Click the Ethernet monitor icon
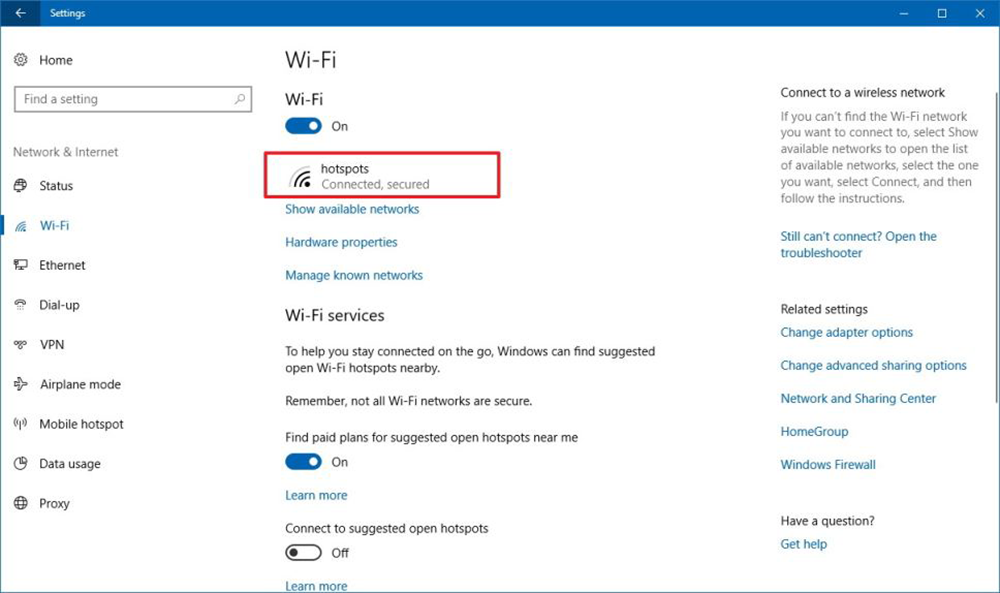The width and height of the screenshot is (1000, 593). coord(20,265)
